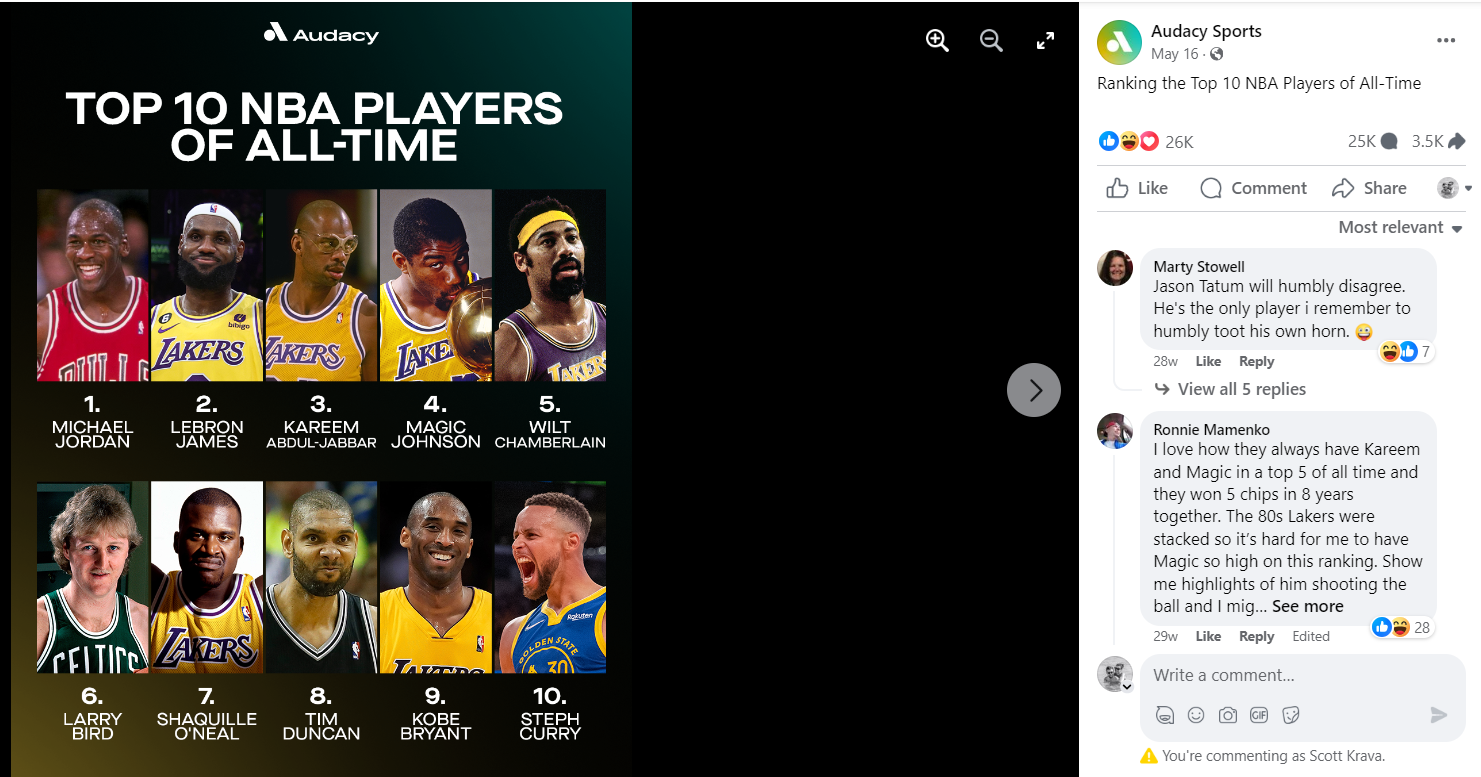Reply to Marty Stowell's comment

point(1256,362)
